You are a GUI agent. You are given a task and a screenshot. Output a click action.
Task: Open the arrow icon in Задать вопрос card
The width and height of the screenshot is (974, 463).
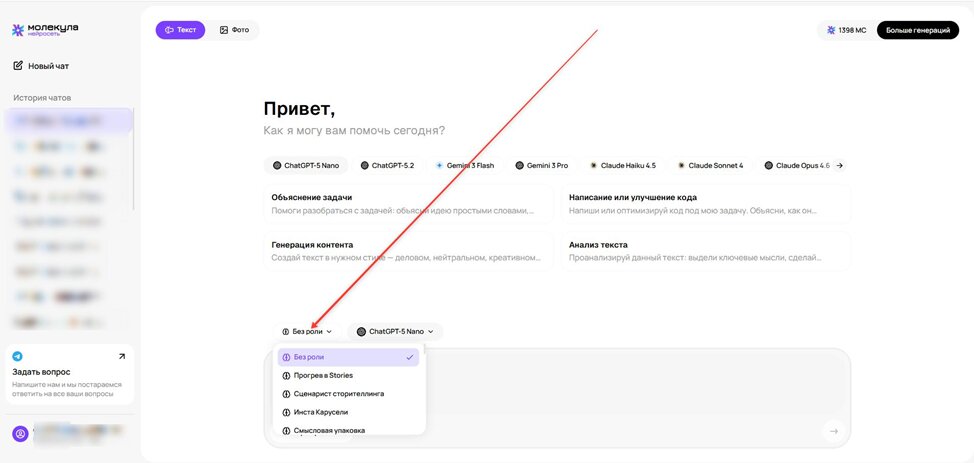tap(122, 356)
